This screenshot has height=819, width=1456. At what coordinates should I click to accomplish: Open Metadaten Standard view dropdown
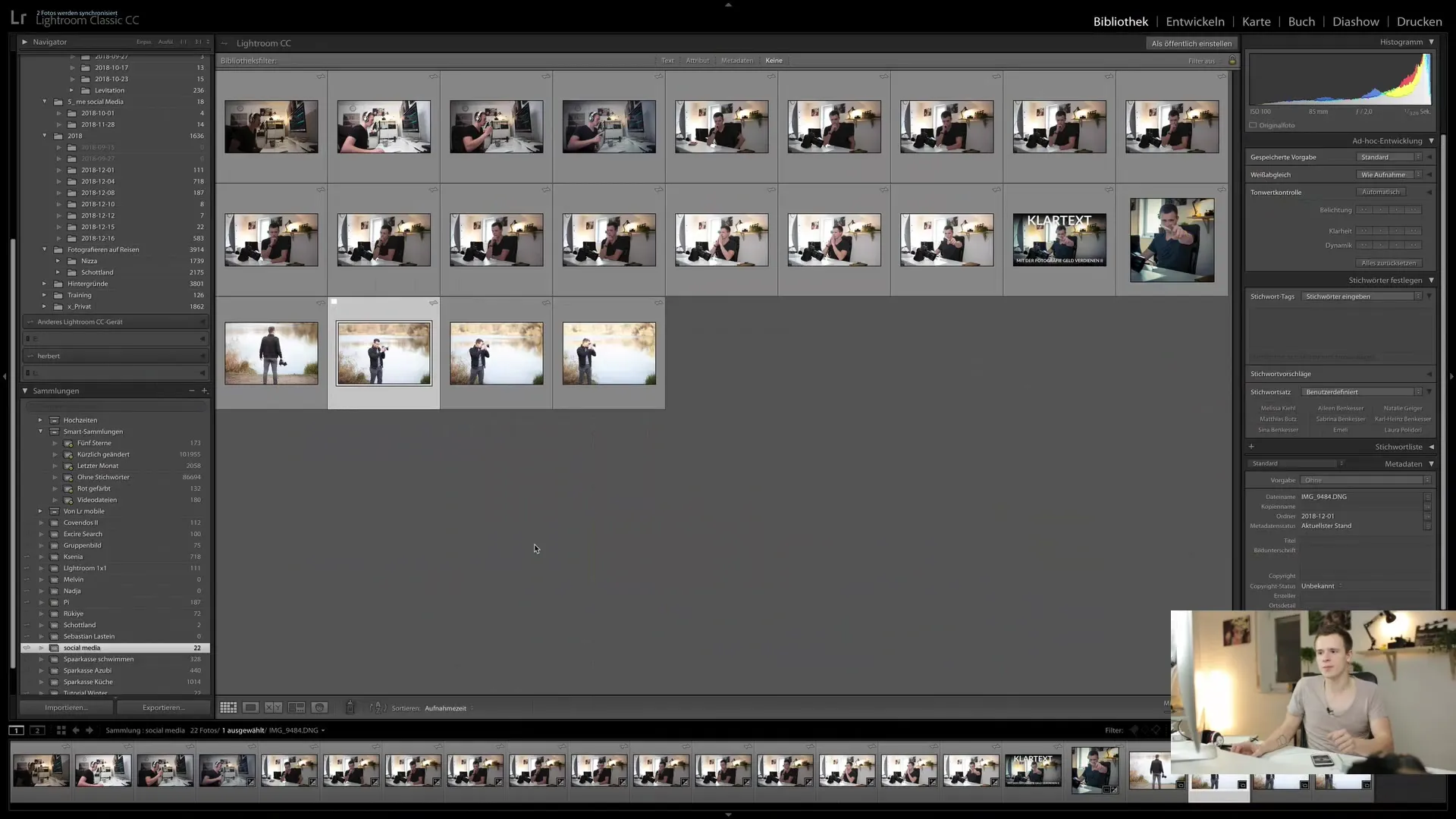1297,463
